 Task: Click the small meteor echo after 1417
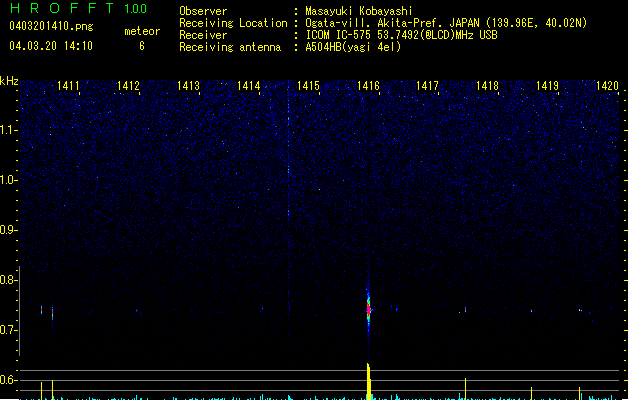pos(465,309)
